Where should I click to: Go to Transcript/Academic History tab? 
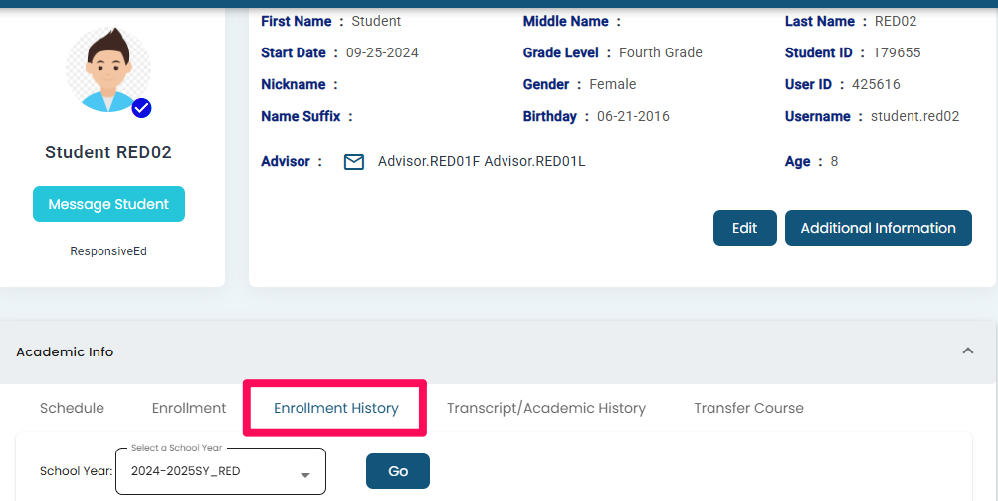(546, 408)
